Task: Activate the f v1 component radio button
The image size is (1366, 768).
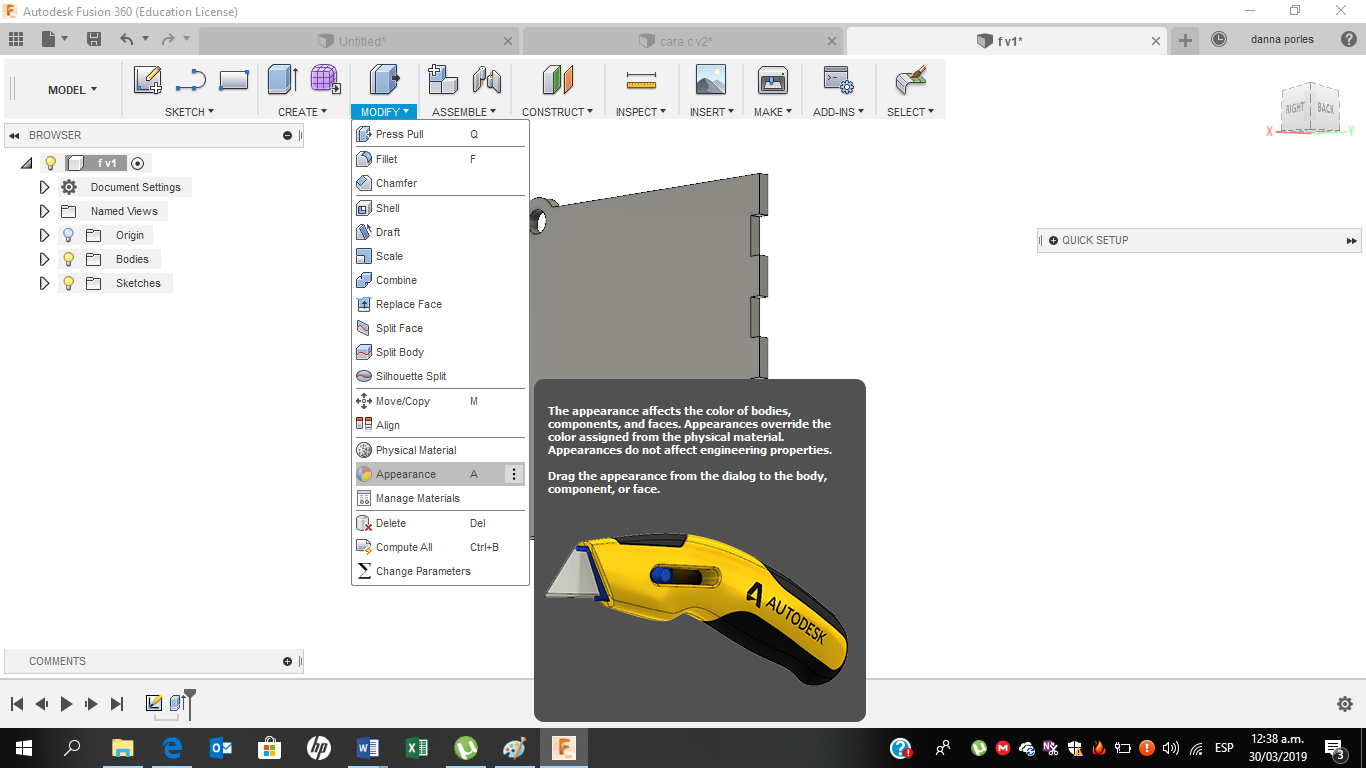Action: click(x=138, y=163)
